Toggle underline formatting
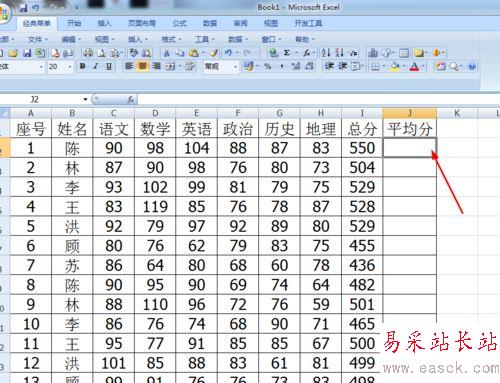The width and height of the screenshot is (500, 383). [x=109, y=66]
